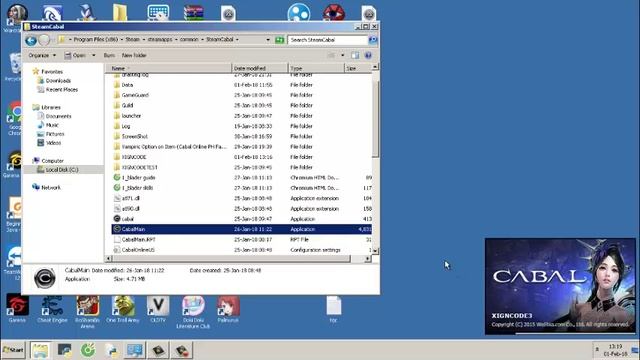Click the green circular app in the taskbar
The width and height of the screenshot is (640, 360).
point(88,350)
